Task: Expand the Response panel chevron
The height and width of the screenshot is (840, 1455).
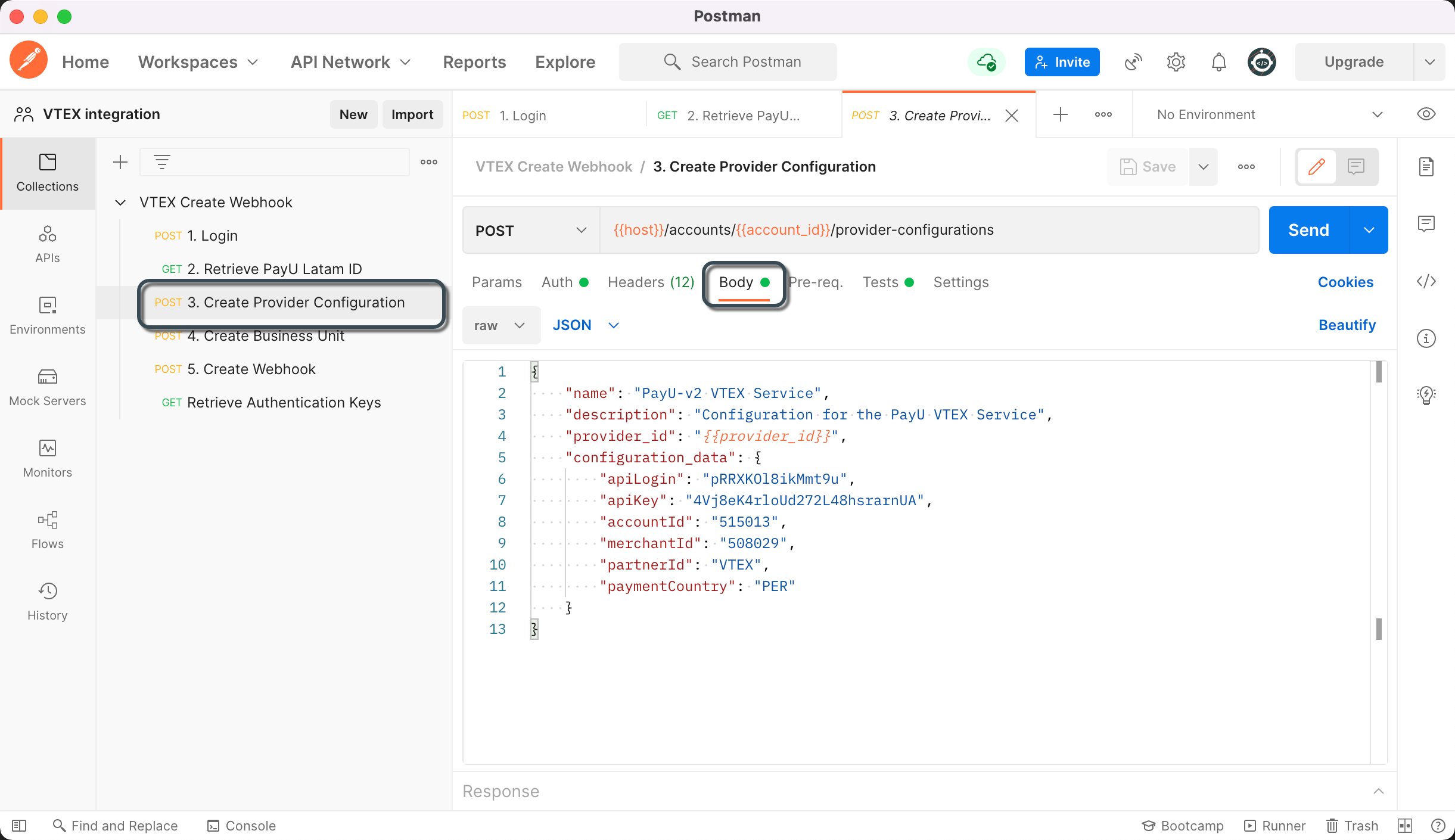Action: pos(1379,791)
